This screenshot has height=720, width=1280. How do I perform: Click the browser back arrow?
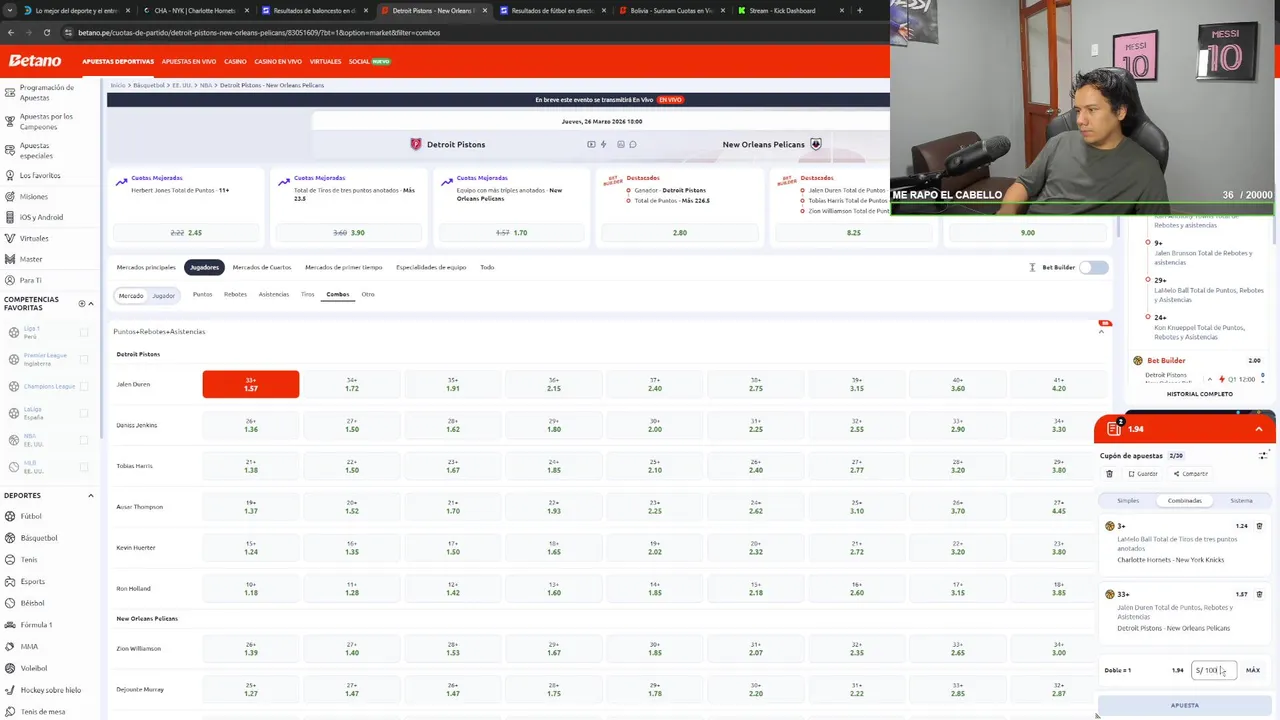point(11,32)
